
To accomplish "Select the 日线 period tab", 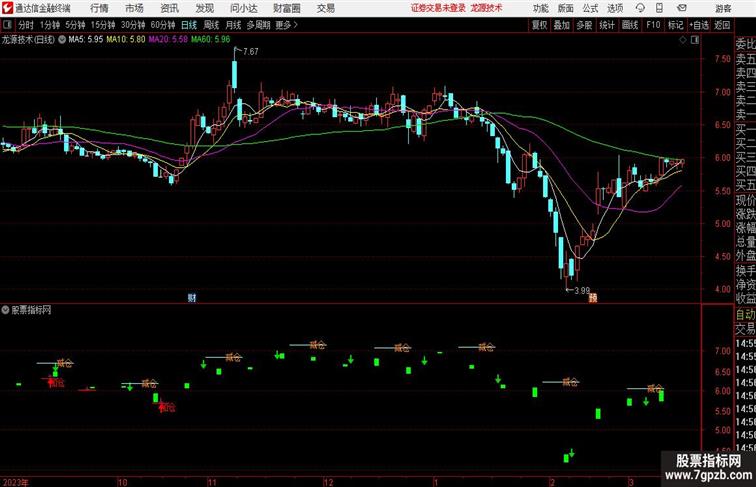I will pos(189,25).
